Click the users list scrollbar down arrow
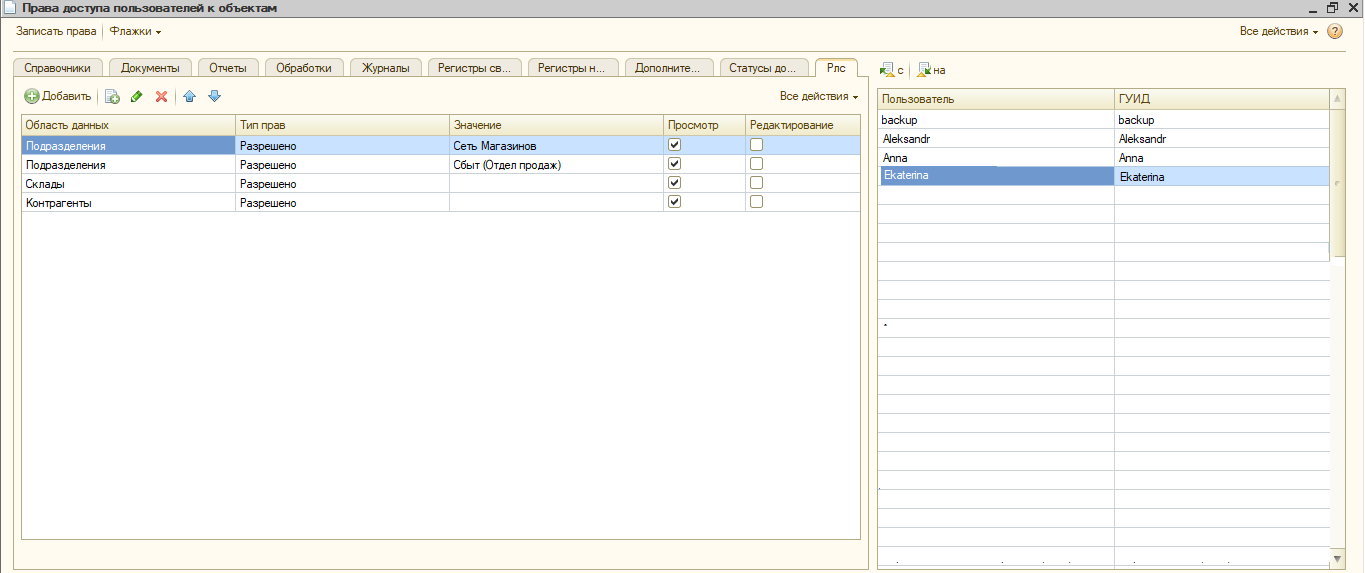The height and width of the screenshot is (573, 1365). [1338, 558]
